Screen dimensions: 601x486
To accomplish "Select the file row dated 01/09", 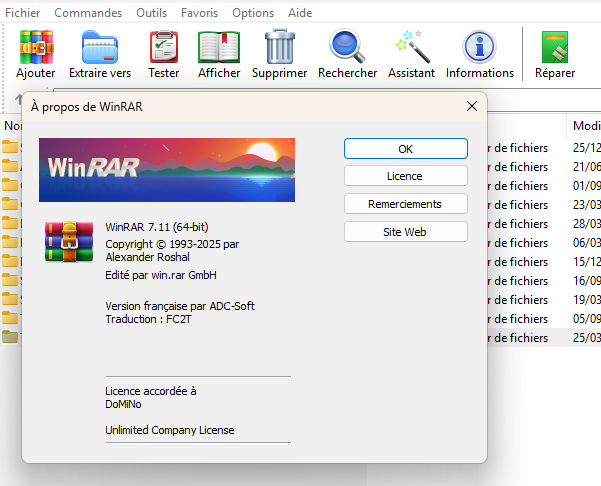I will 544,186.
